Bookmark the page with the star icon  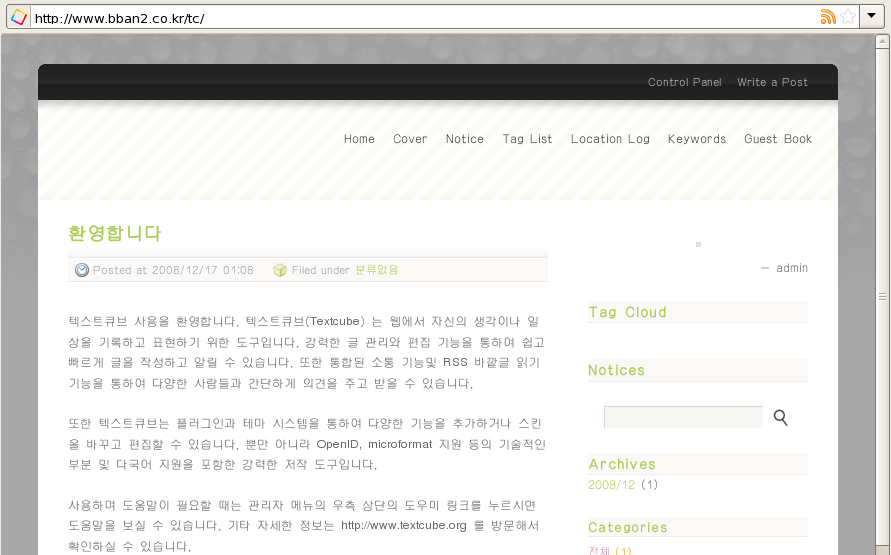[848, 17]
